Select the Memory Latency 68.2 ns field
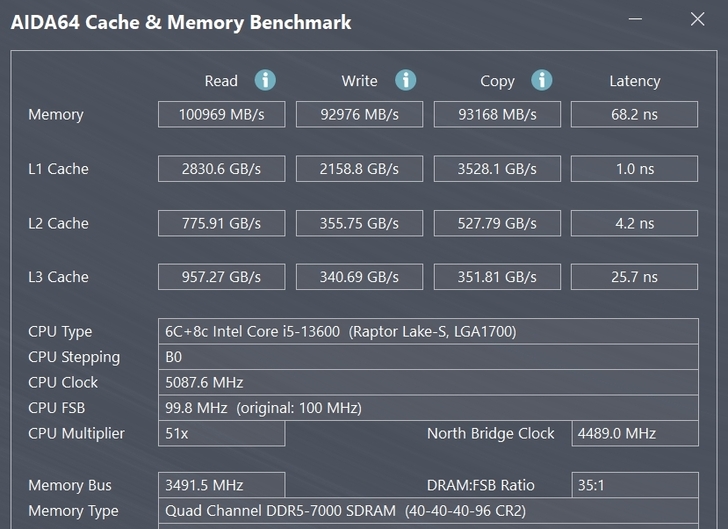This screenshot has width=728, height=529. [634, 114]
